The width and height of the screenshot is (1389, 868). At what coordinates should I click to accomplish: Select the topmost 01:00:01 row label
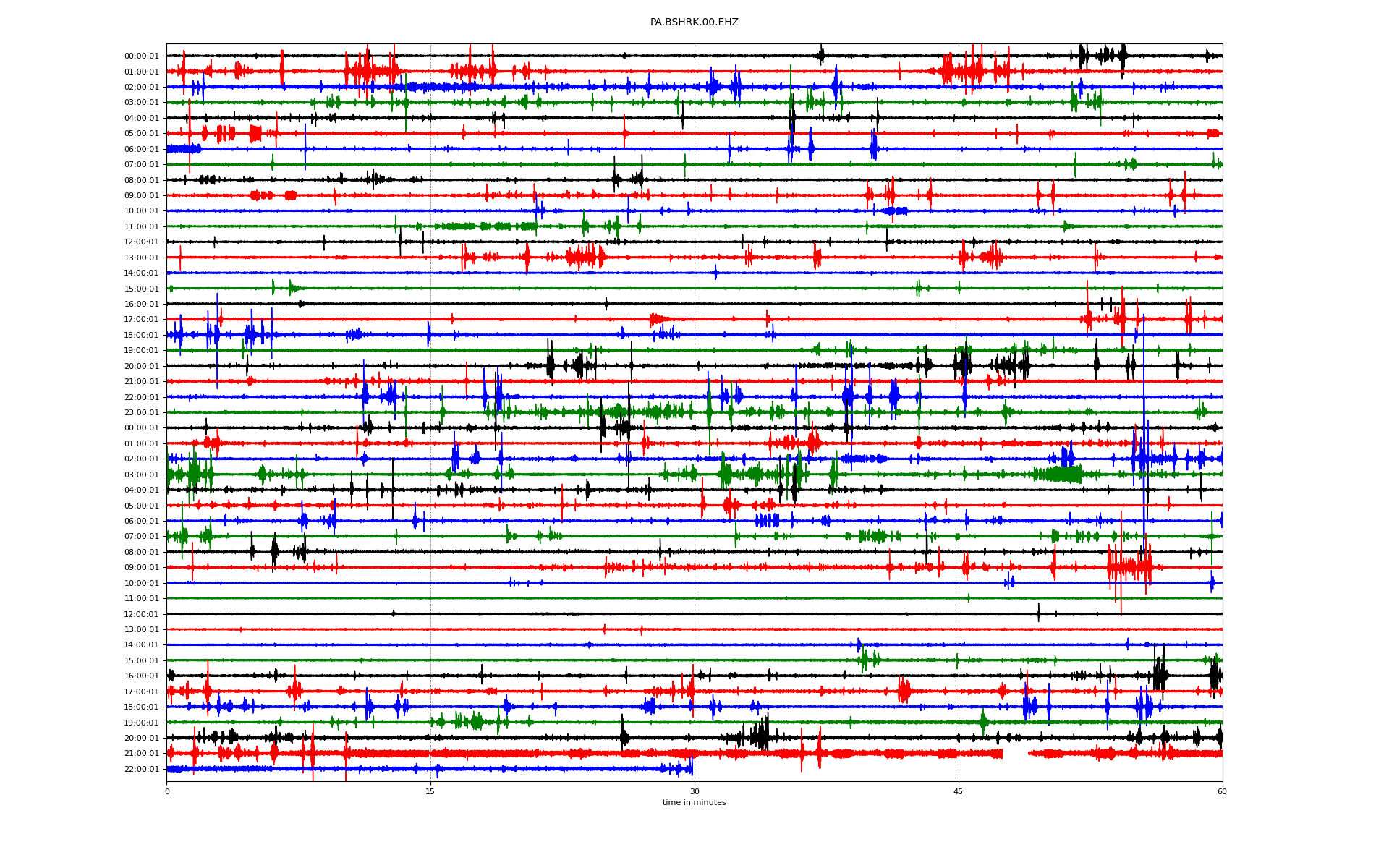click(141, 72)
